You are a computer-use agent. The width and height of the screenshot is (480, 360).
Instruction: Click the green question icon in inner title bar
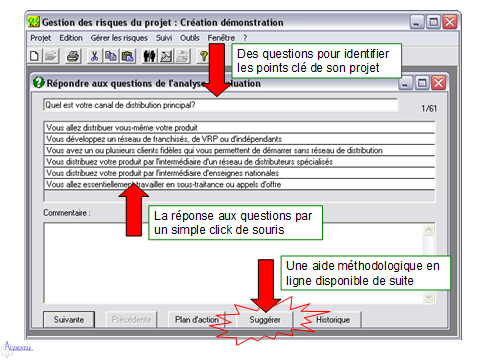tap(39, 82)
